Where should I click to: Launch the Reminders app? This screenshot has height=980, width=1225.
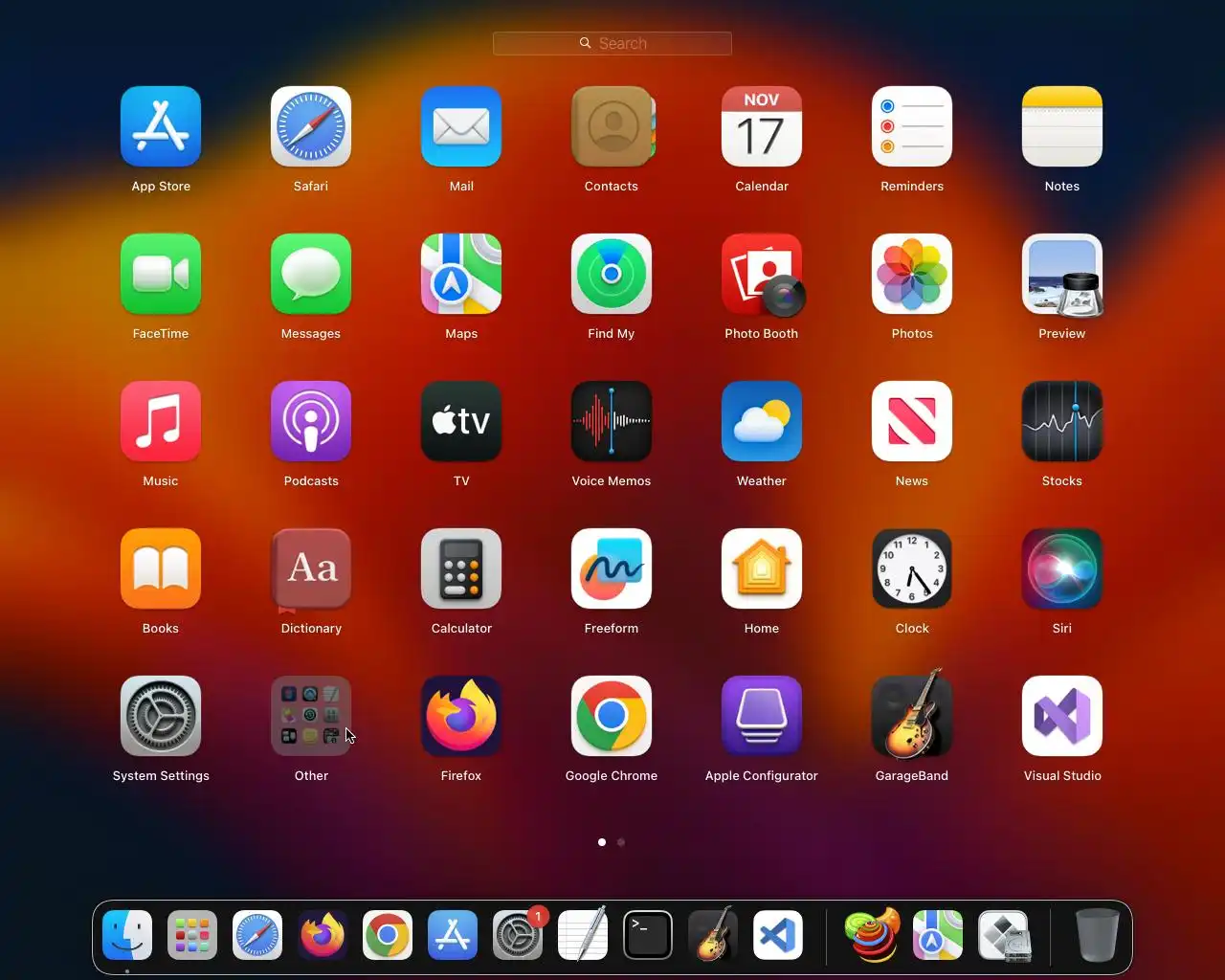(912, 126)
